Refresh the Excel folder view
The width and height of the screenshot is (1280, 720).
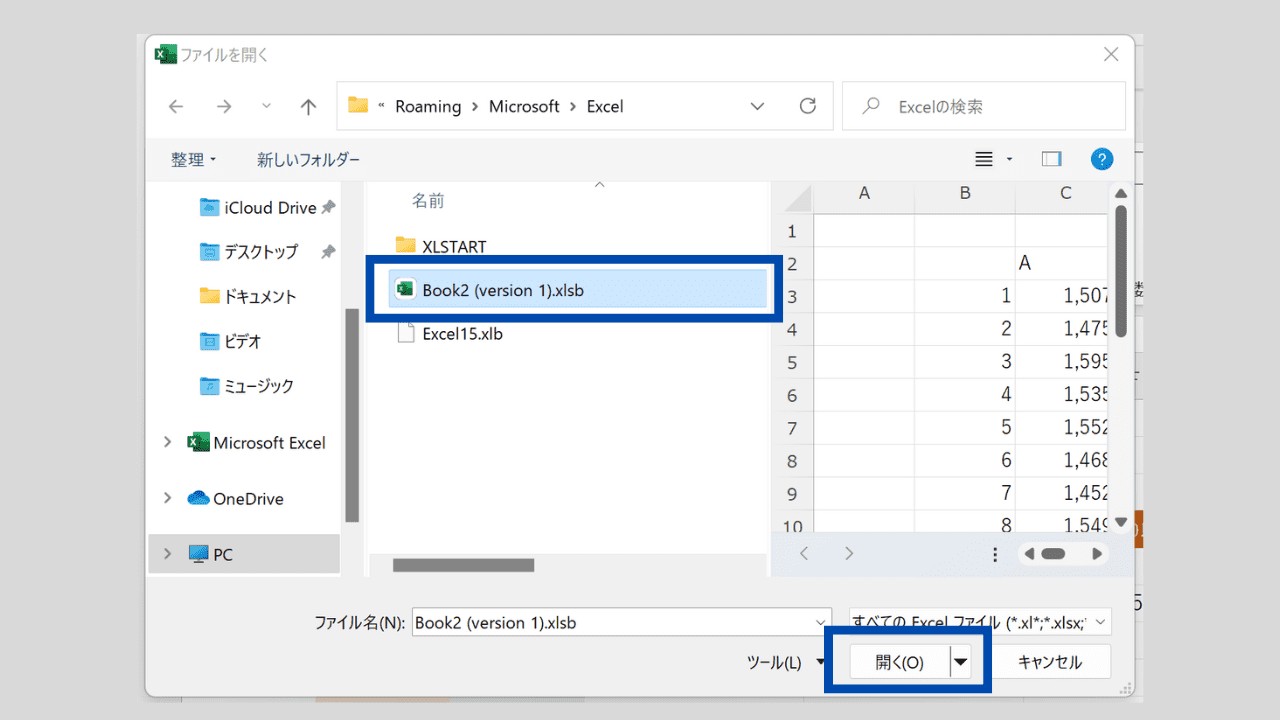(808, 106)
